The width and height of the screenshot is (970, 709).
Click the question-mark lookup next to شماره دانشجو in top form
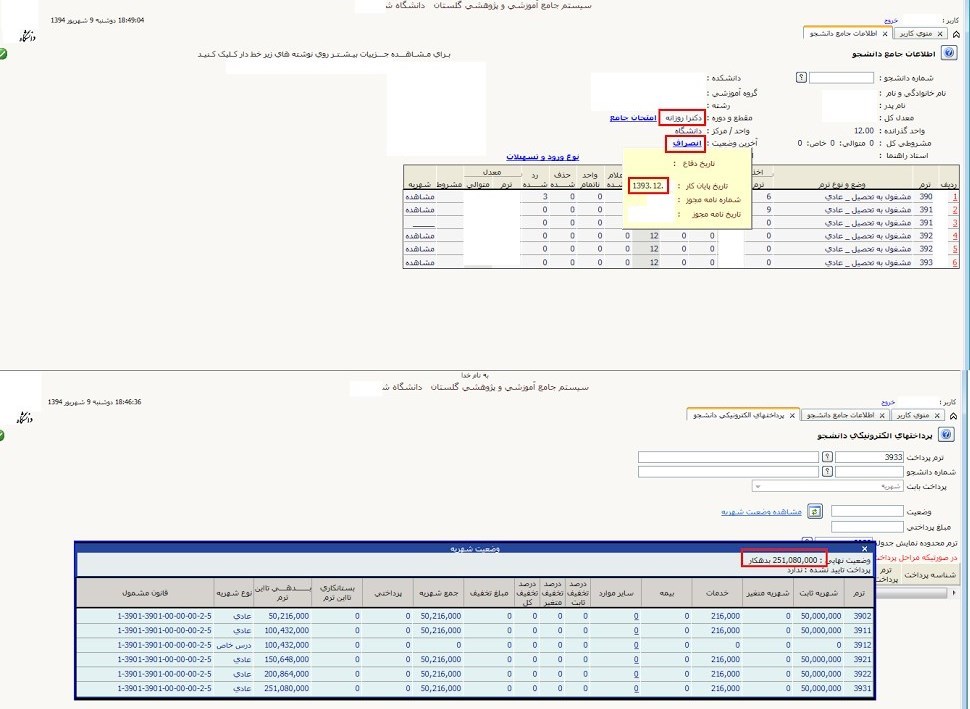click(x=801, y=77)
